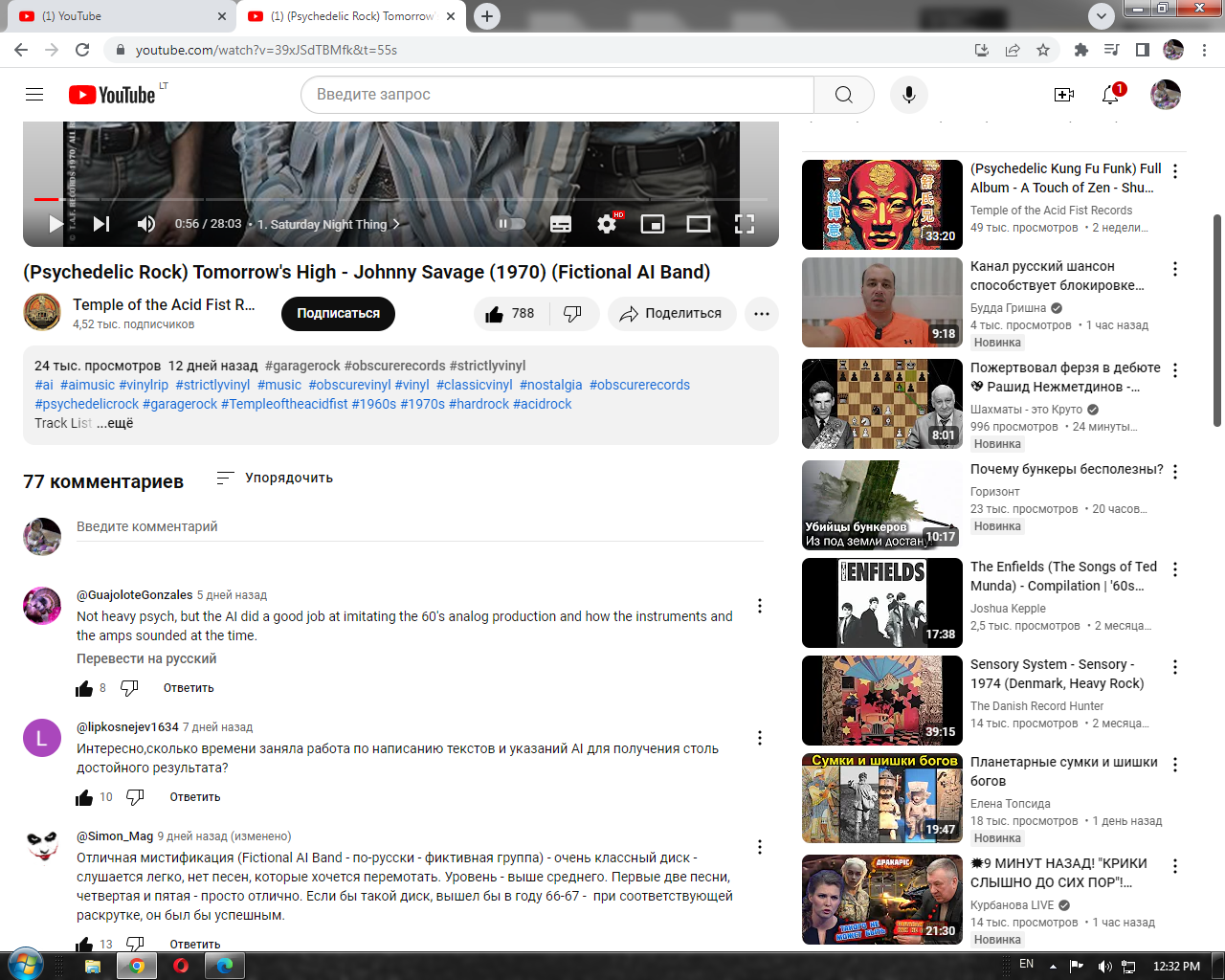Open options for @Simon_Mag comment

760,847
